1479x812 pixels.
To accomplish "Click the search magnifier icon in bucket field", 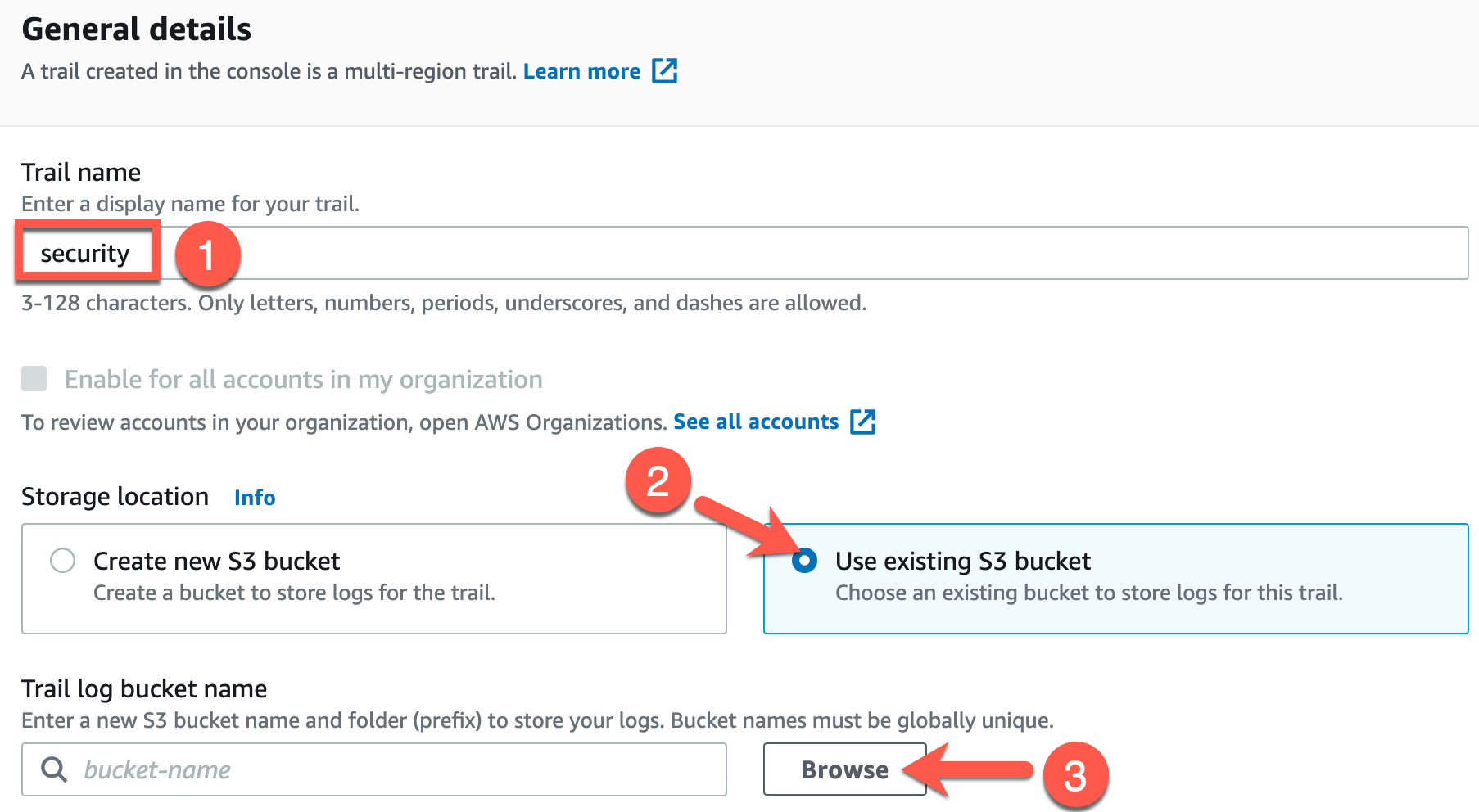I will point(54,769).
